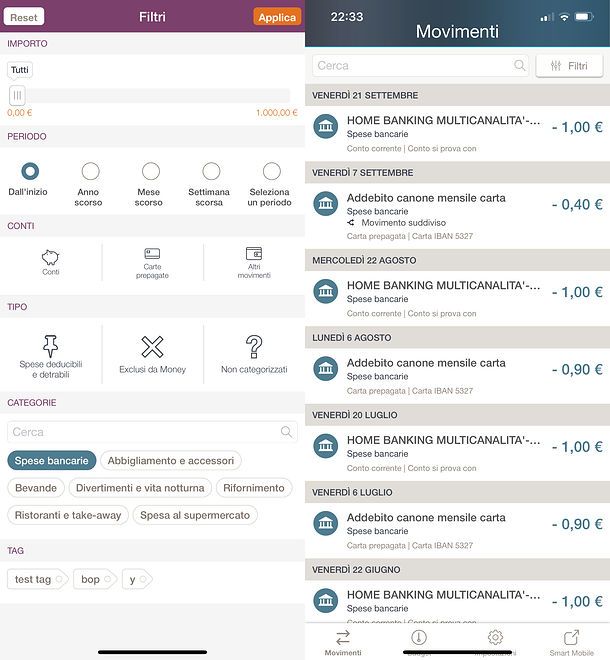Select the Carte prepagate card icon
The image size is (610, 660).
tap(152, 253)
